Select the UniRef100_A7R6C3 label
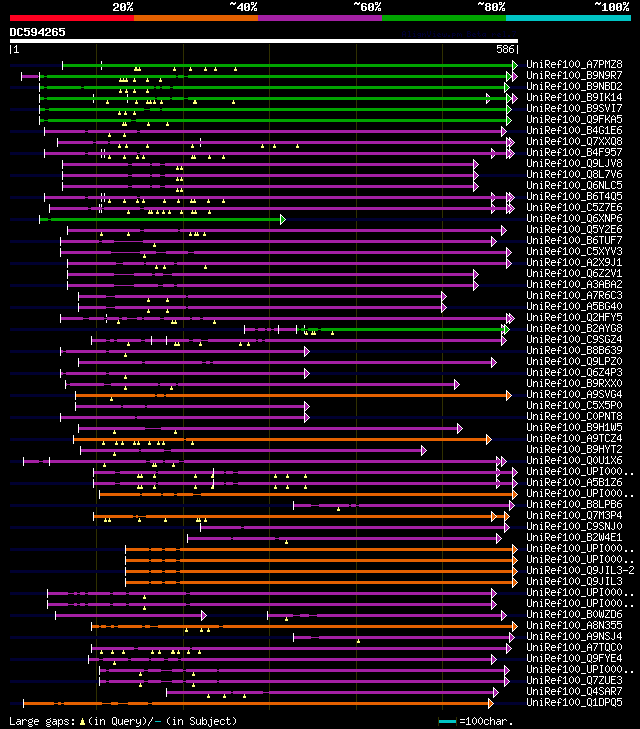The height and width of the screenshot is (729, 640). [x=574, y=295]
